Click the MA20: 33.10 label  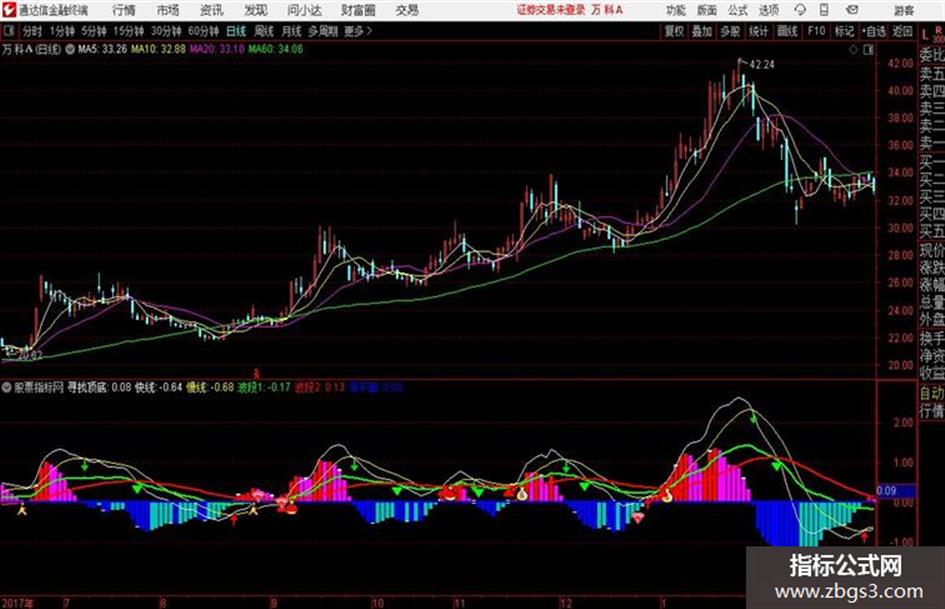(217, 49)
